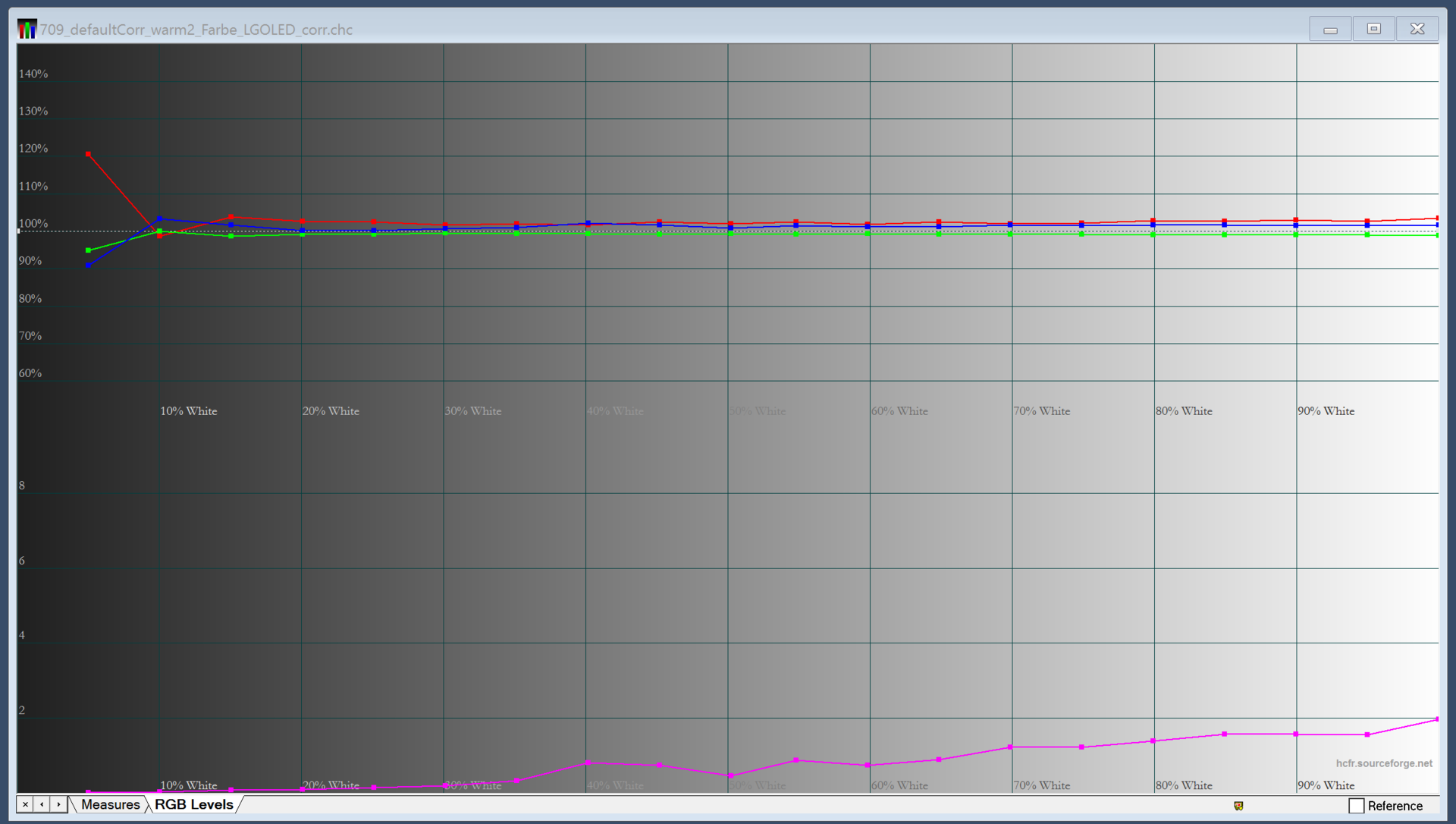The image size is (1456, 824).
Task: Select the RGB Levels tab
Action: pos(194,804)
